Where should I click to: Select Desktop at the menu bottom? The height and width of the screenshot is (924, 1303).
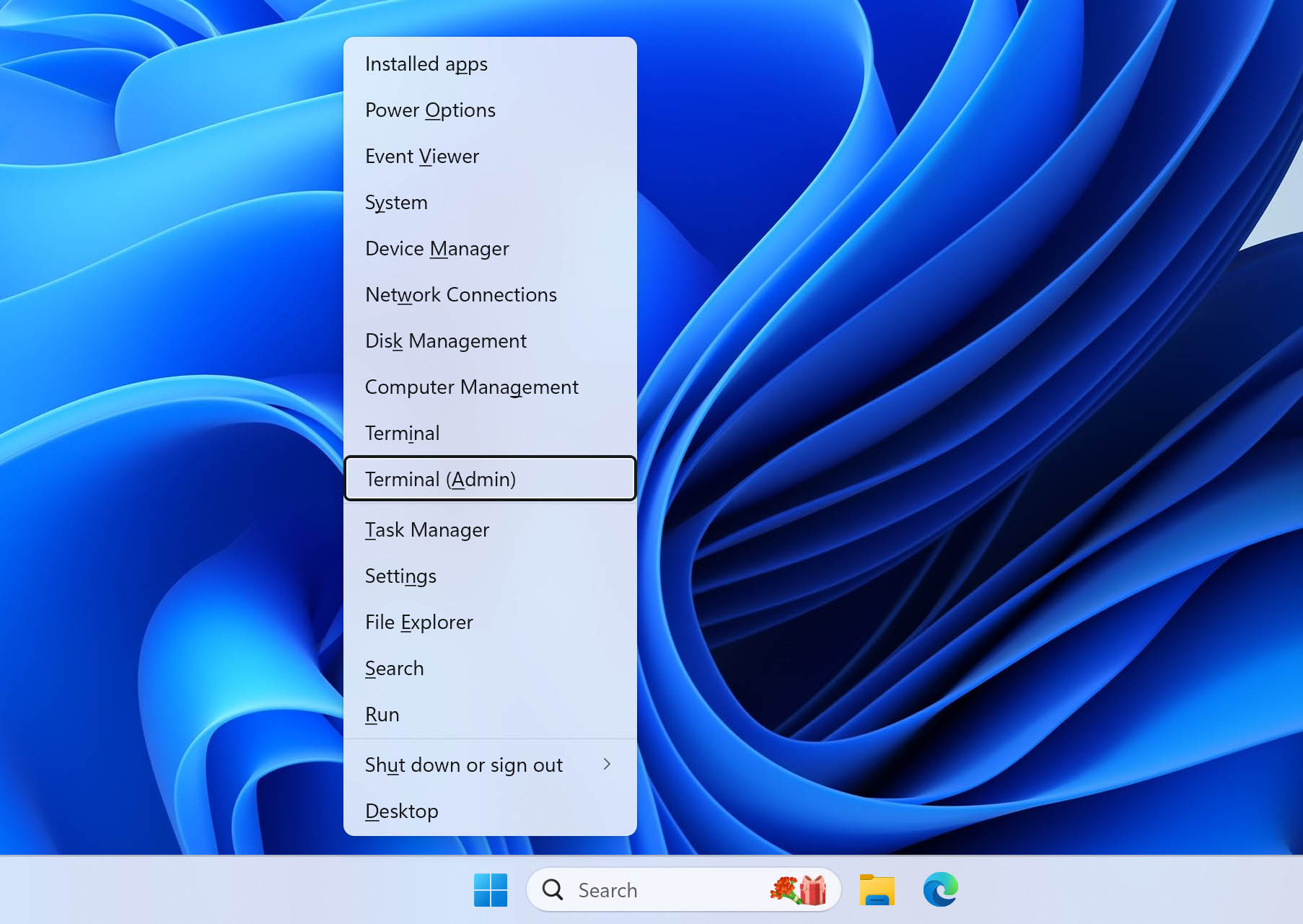[491, 811]
